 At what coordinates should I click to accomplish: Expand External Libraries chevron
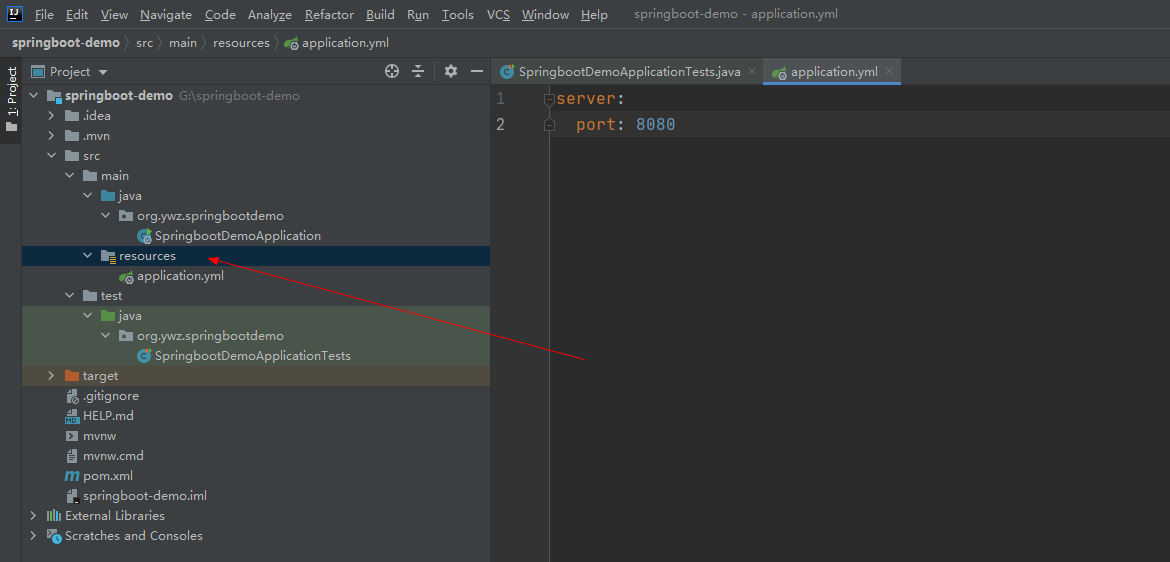click(33, 516)
